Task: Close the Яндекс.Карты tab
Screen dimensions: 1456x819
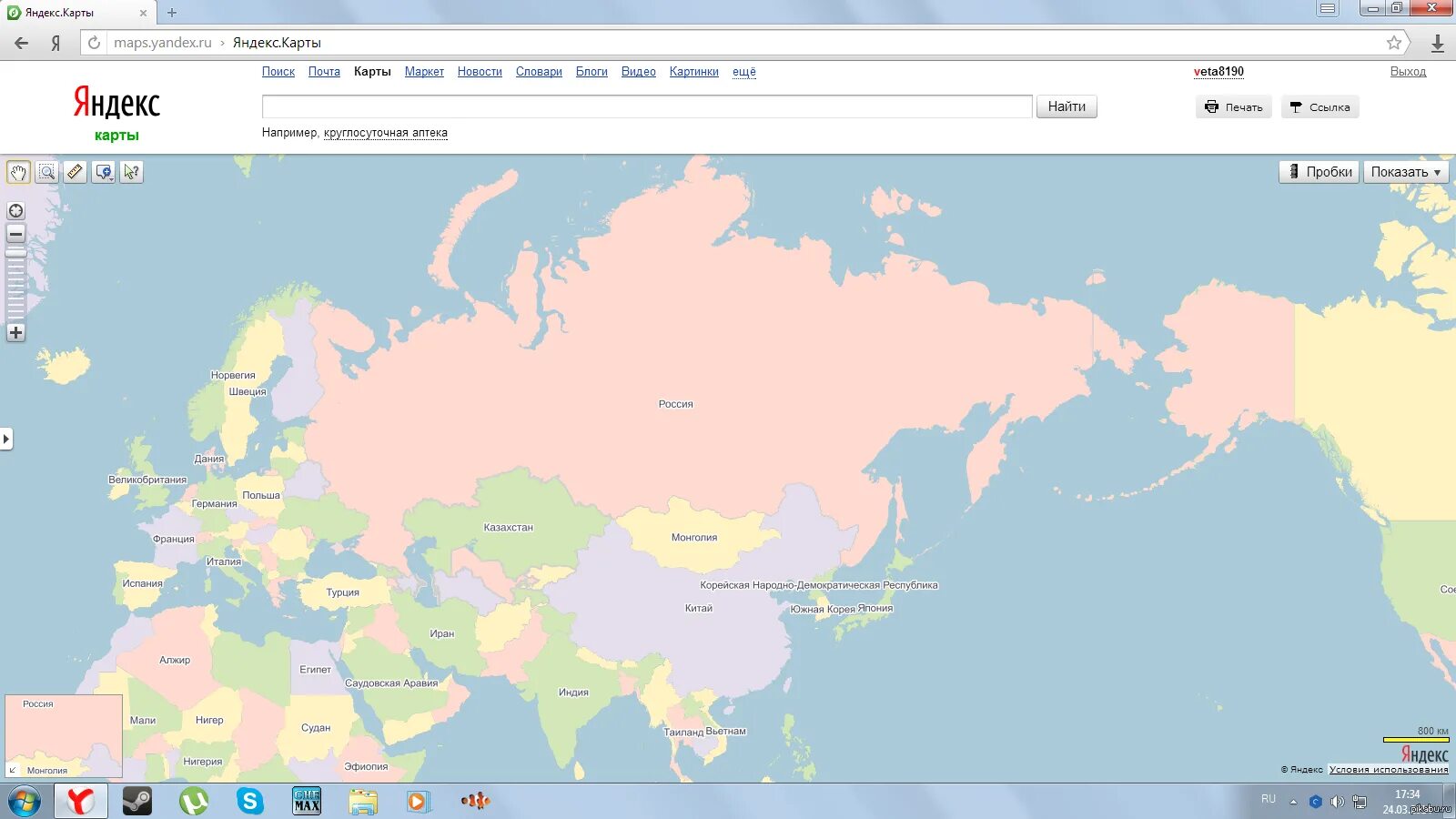Action: (143, 13)
